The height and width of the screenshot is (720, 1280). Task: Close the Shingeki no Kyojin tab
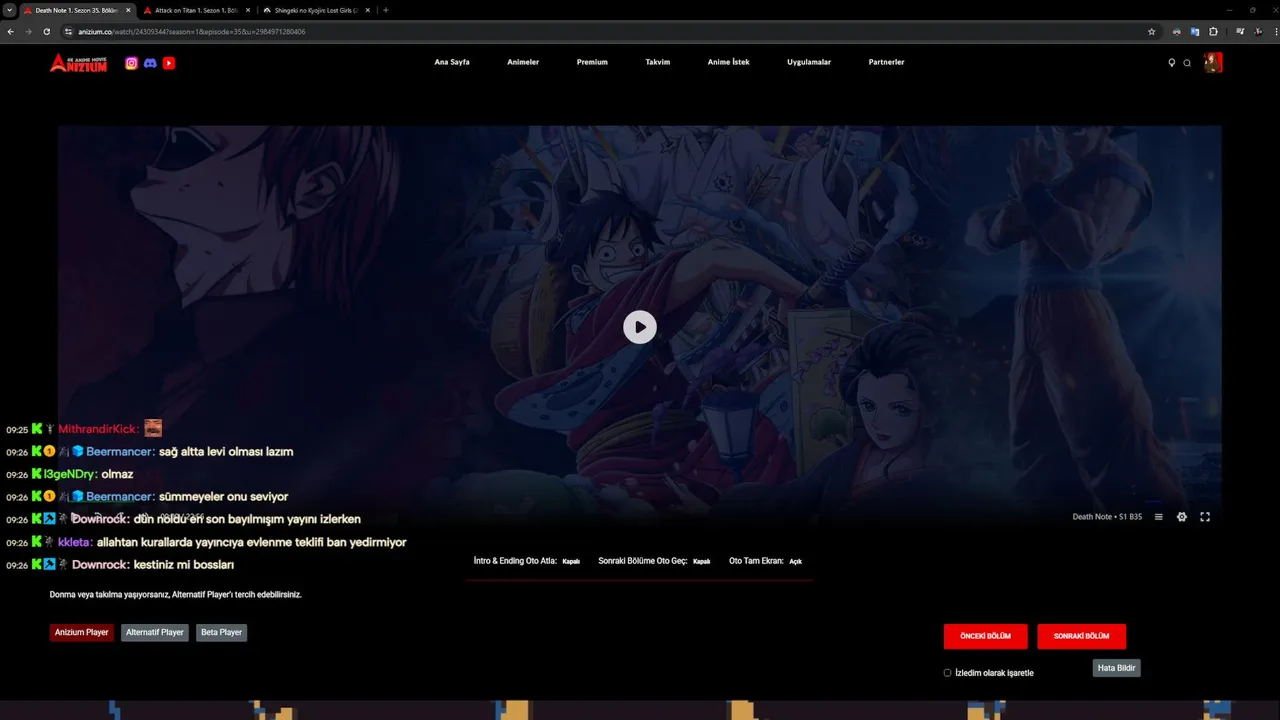pyautogui.click(x=368, y=10)
